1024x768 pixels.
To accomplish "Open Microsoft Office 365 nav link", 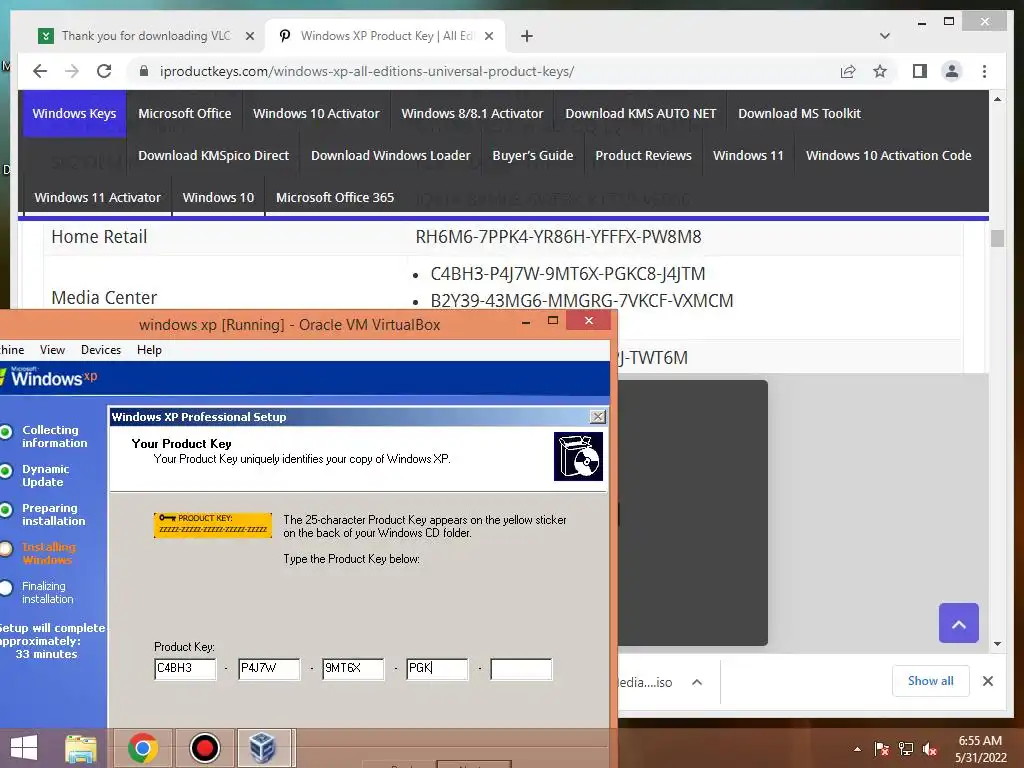I will 335,197.
